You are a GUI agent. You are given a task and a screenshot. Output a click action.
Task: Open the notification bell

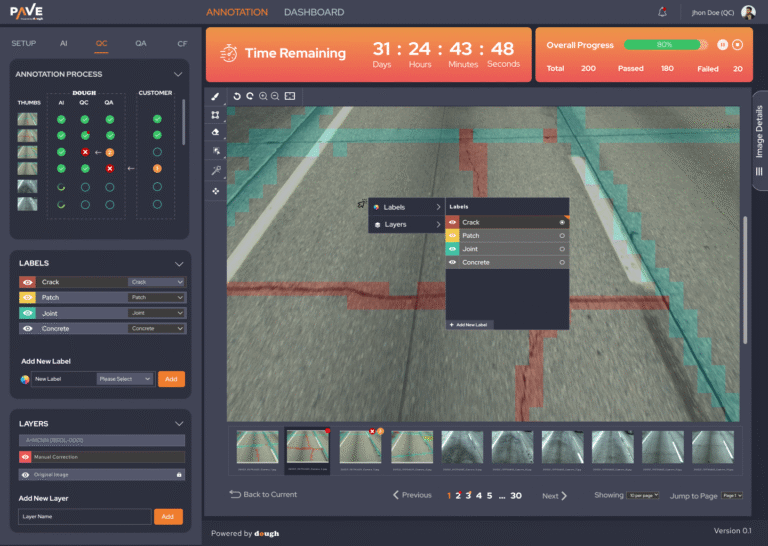[x=662, y=12]
